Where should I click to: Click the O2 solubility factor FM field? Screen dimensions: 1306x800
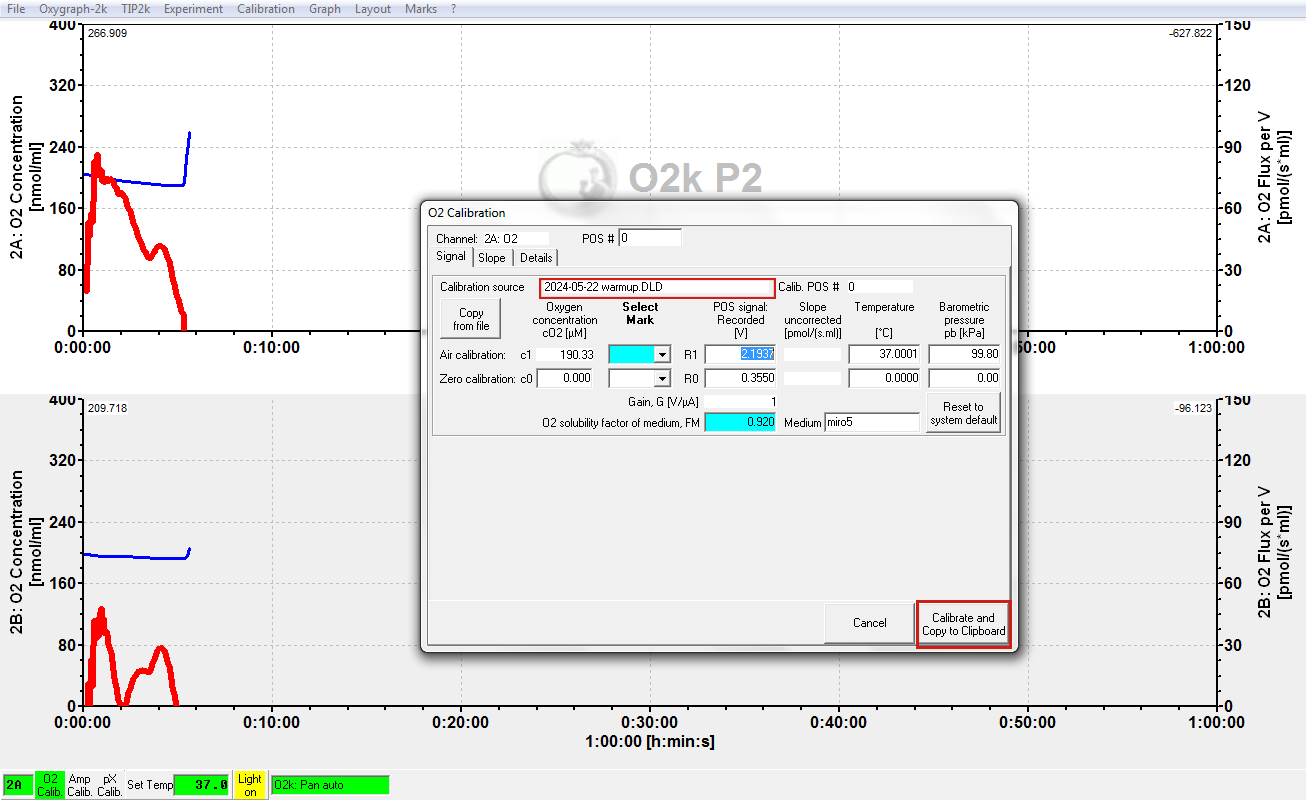click(740, 423)
